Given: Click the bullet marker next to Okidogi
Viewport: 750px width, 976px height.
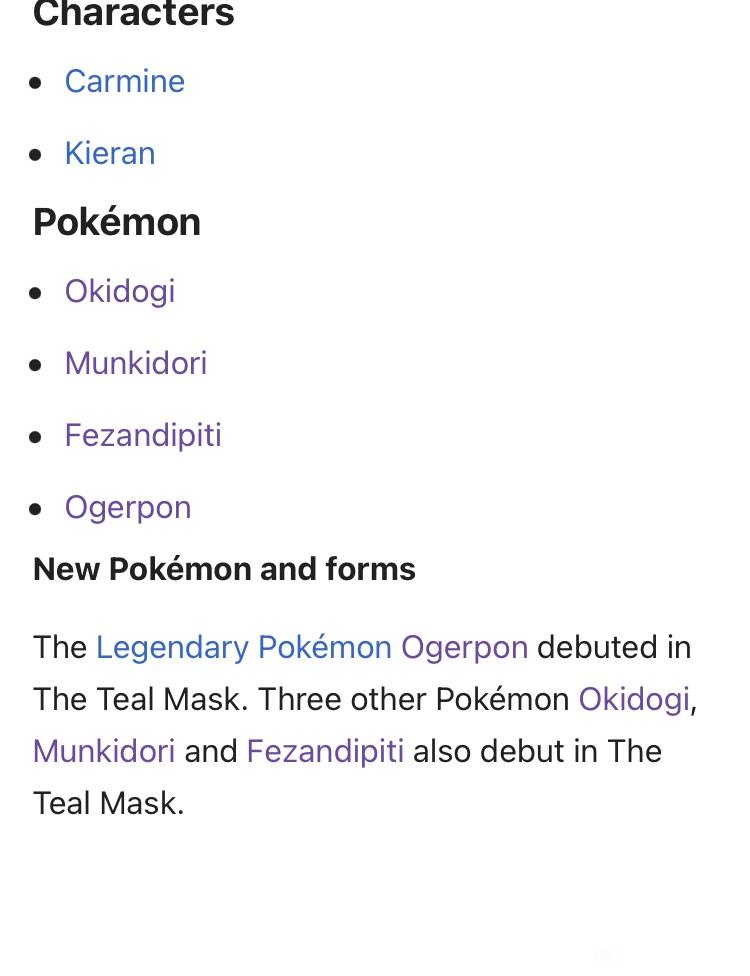Looking at the screenshot, I should 35,293.
